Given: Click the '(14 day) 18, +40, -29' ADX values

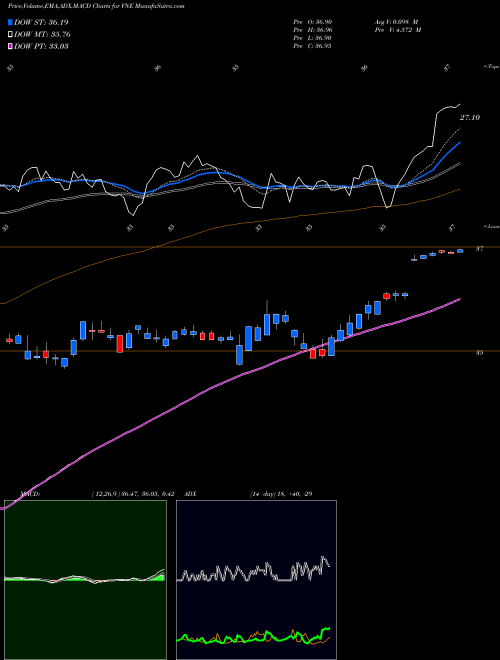Looking at the screenshot, I should coord(281,494).
